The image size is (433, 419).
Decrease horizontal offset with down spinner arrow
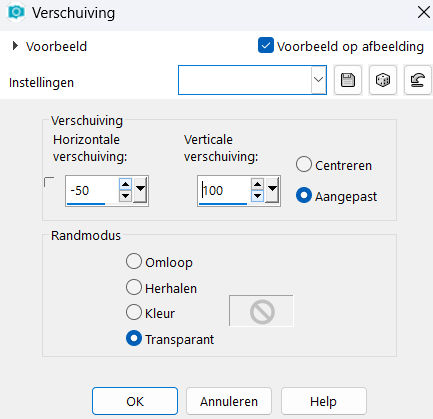point(125,196)
